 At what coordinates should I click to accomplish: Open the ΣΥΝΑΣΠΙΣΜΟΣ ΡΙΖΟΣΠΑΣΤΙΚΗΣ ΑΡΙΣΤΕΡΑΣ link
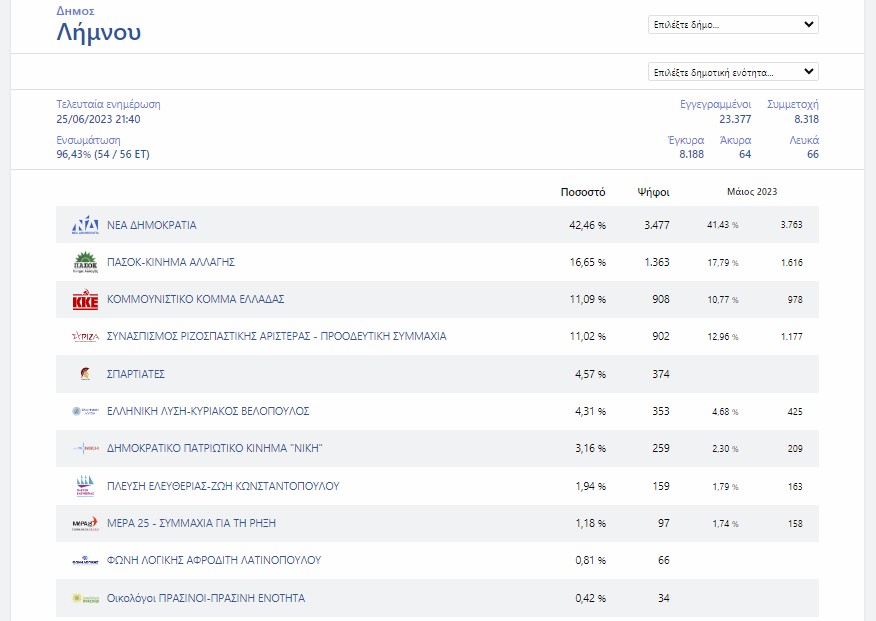(x=277, y=336)
